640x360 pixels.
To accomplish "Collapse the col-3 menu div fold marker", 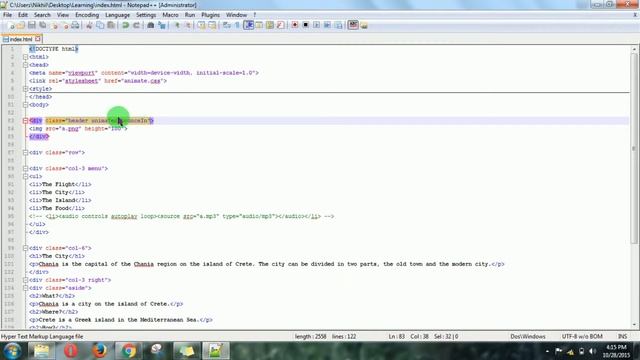I will point(25,168).
